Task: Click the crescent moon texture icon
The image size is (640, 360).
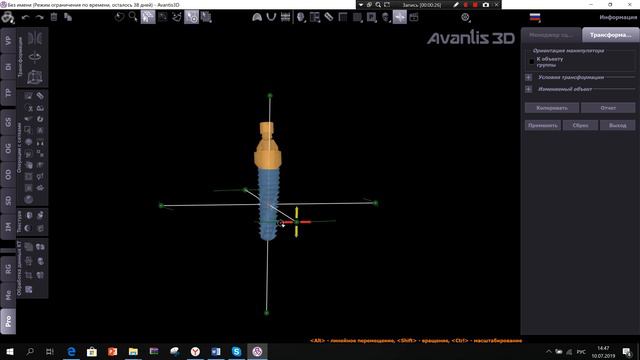Action: [29, 228]
